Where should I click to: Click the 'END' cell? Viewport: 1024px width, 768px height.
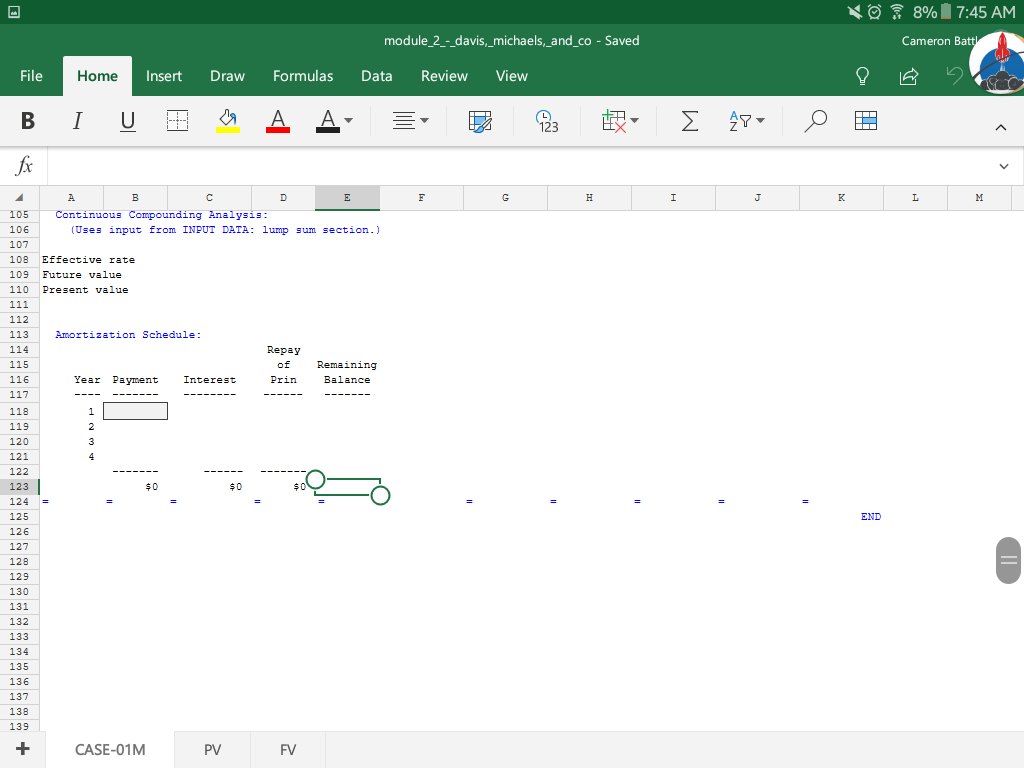[x=871, y=517]
